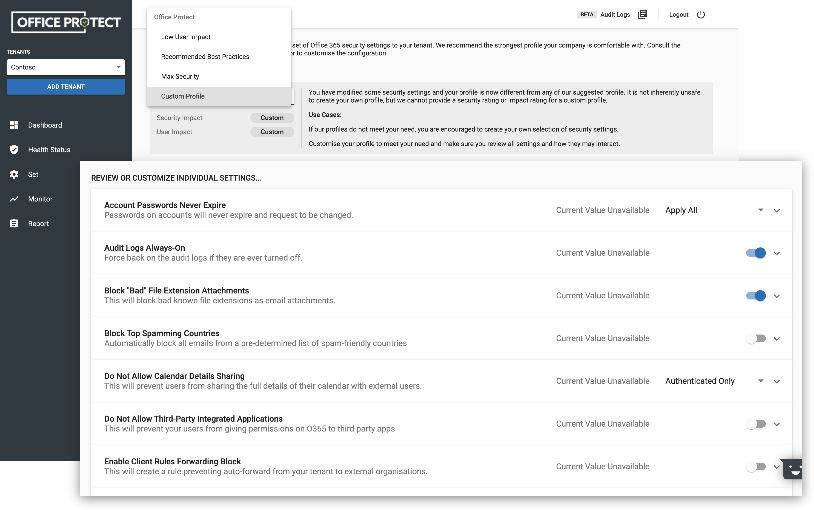Click the Report document icon
This screenshot has height=510, width=814.
point(14,223)
